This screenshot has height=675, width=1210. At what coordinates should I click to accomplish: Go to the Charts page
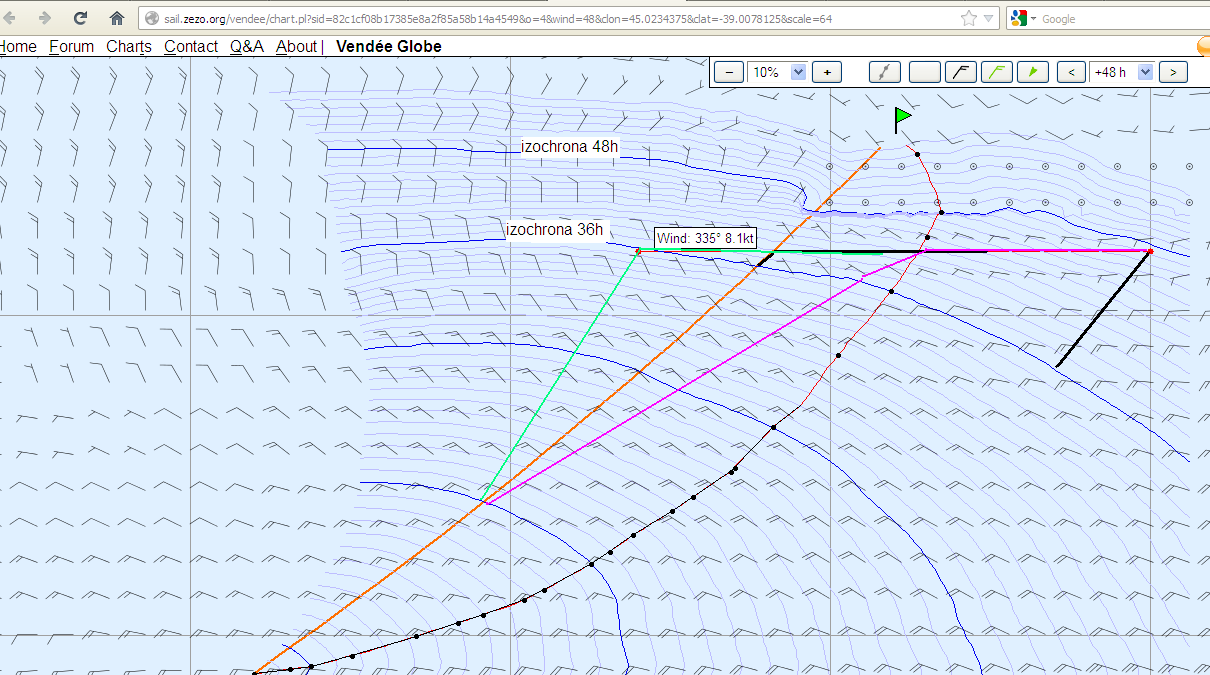click(x=129, y=46)
